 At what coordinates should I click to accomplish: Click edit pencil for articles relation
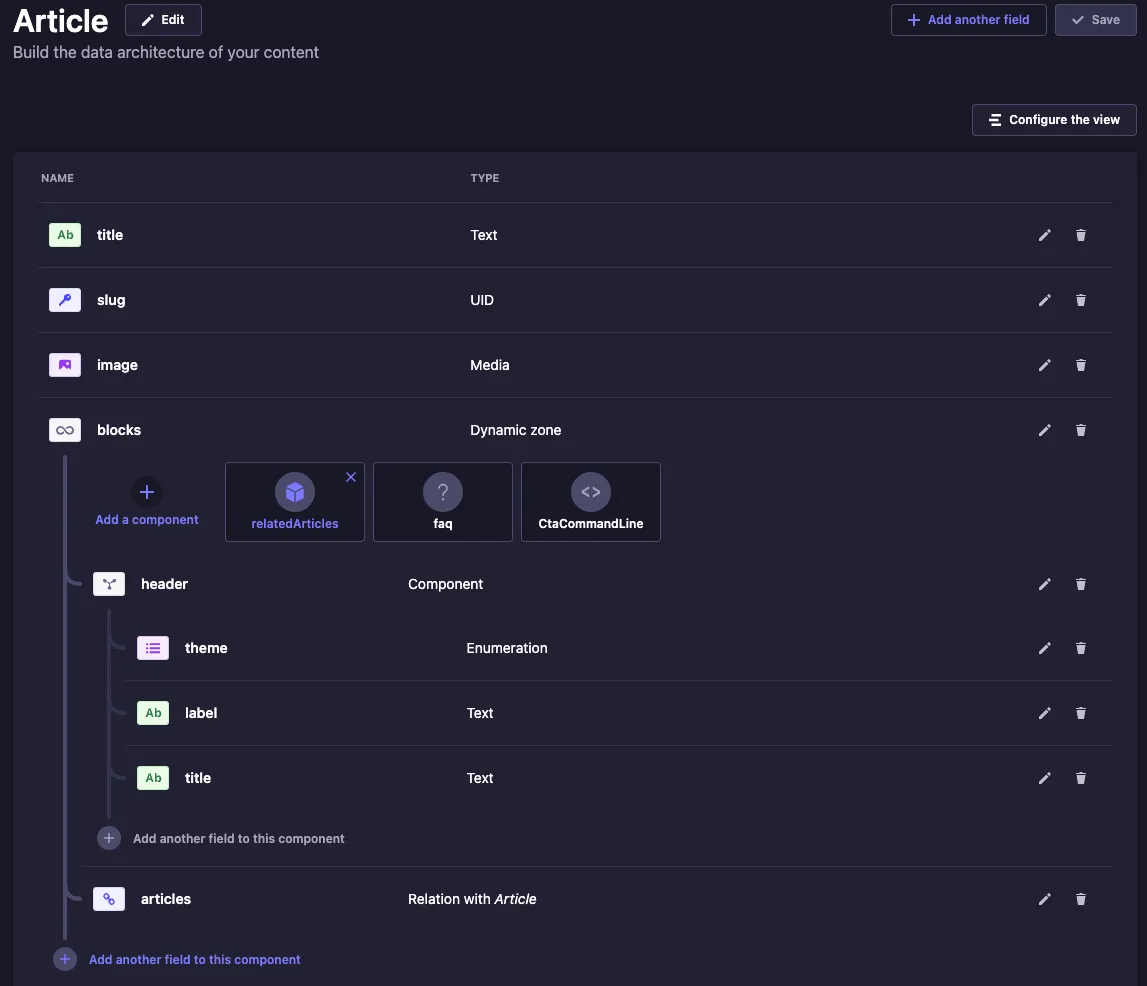pyautogui.click(x=1044, y=899)
